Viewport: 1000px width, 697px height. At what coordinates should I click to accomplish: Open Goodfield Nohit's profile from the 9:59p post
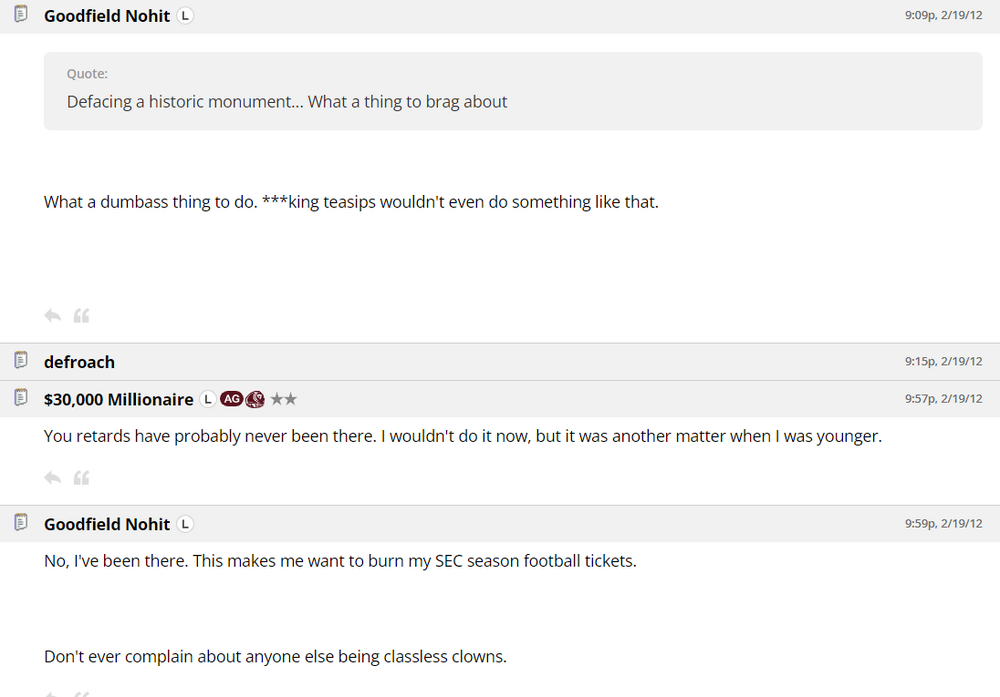click(x=107, y=524)
